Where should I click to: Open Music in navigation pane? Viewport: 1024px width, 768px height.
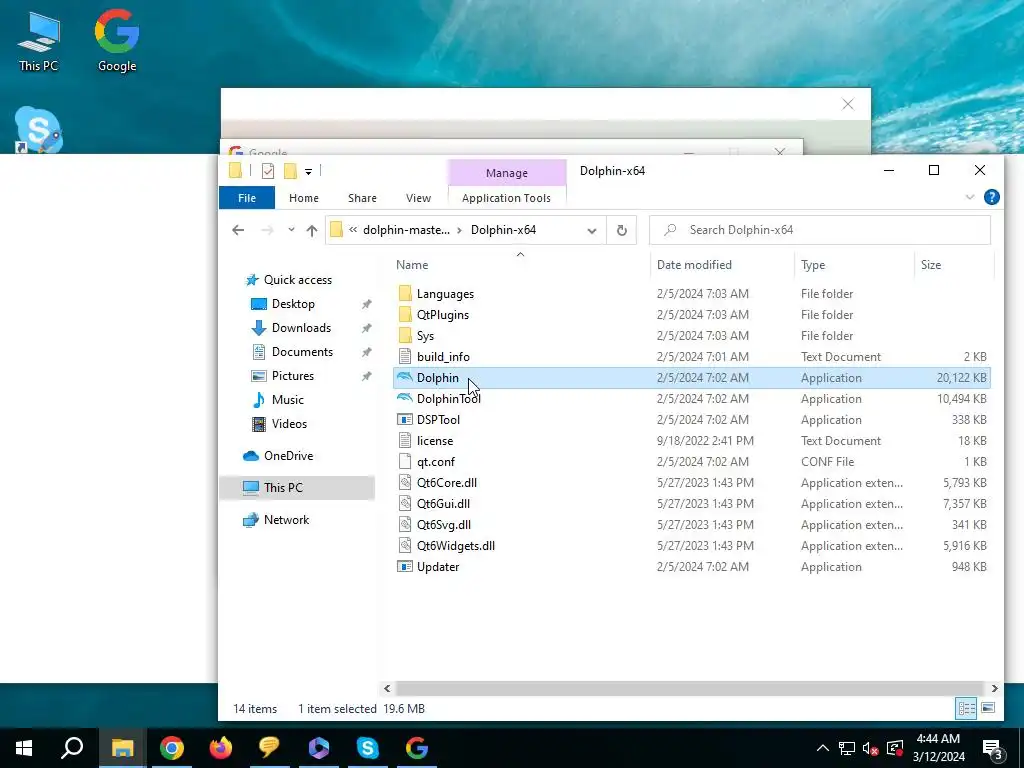pos(287,400)
